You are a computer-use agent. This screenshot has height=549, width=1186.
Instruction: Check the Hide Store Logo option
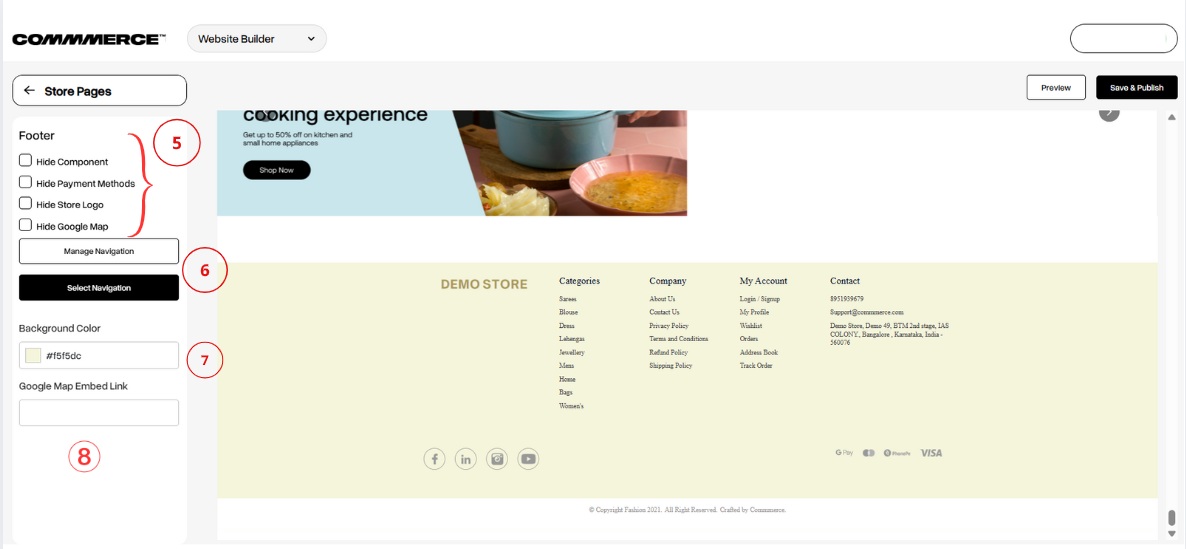click(x=26, y=204)
